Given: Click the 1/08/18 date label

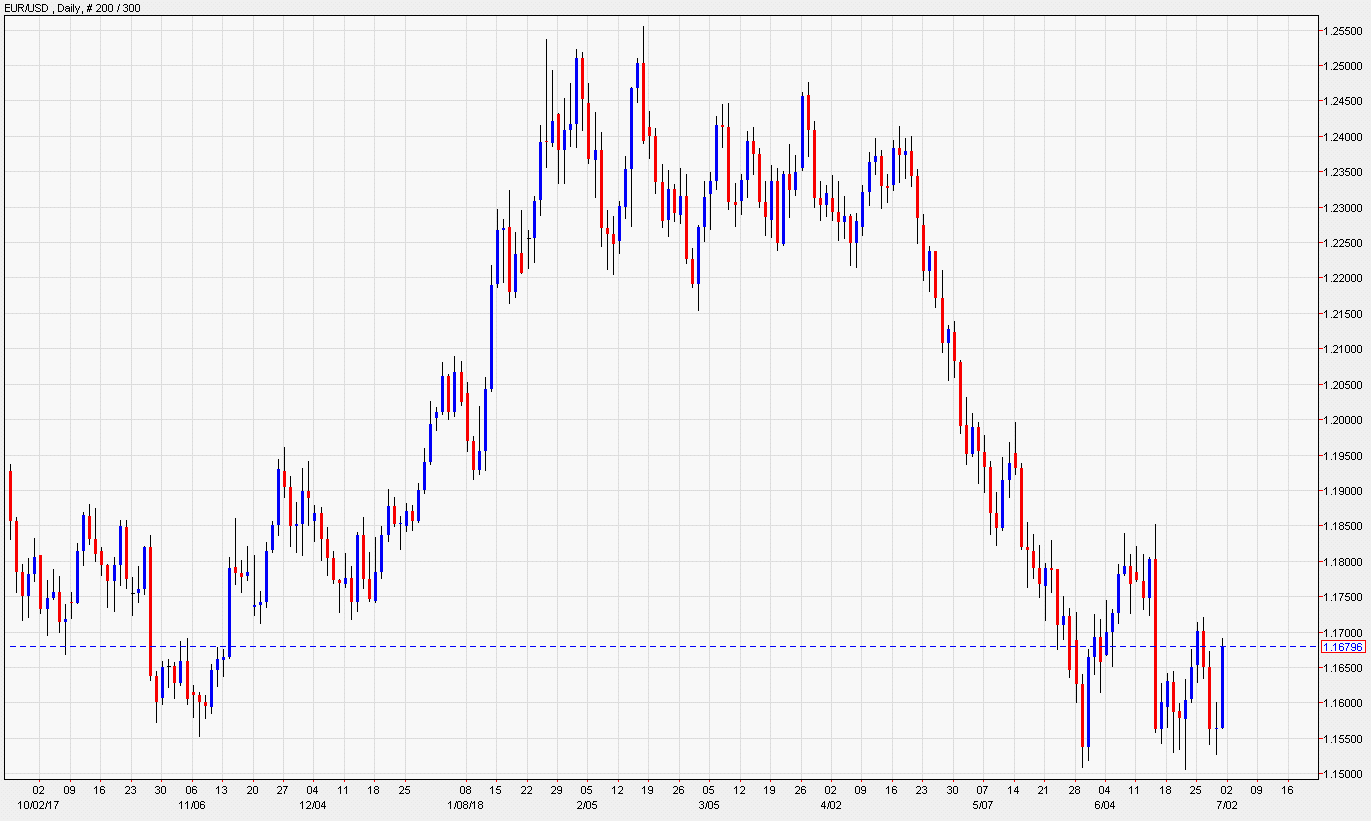Looking at the screenshot, I should (x=465, y=804).
